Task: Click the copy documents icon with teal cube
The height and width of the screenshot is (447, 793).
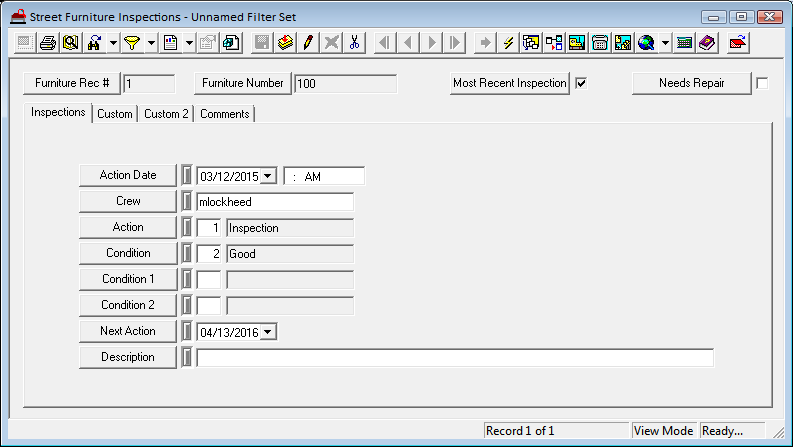Action: (x=231, y=43)
